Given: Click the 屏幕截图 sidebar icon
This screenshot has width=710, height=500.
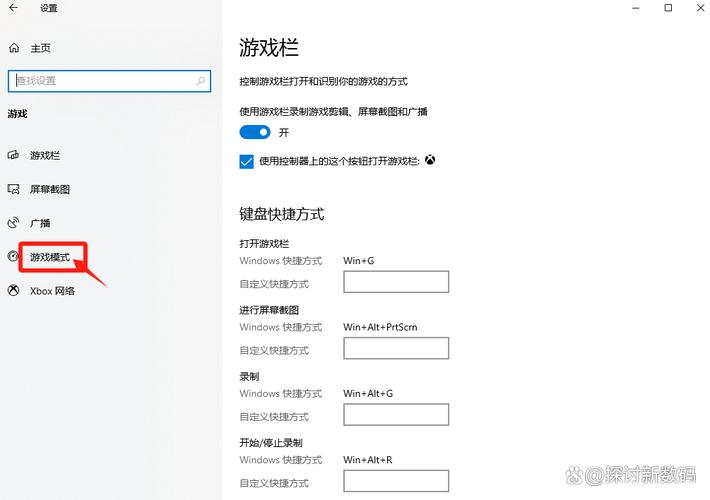Looking at the screenshot, I should 14,189.
